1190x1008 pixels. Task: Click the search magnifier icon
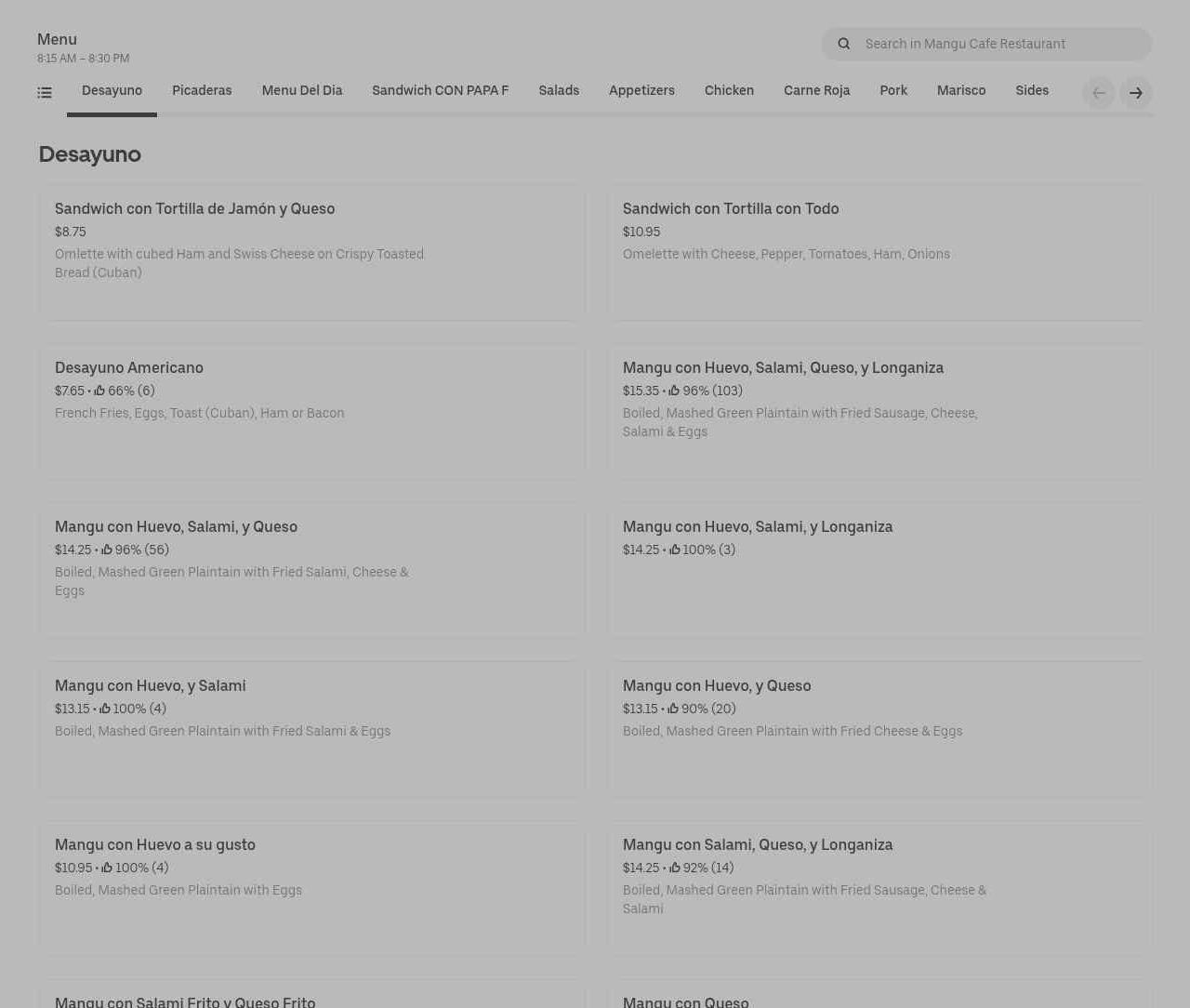pos(844,44)
